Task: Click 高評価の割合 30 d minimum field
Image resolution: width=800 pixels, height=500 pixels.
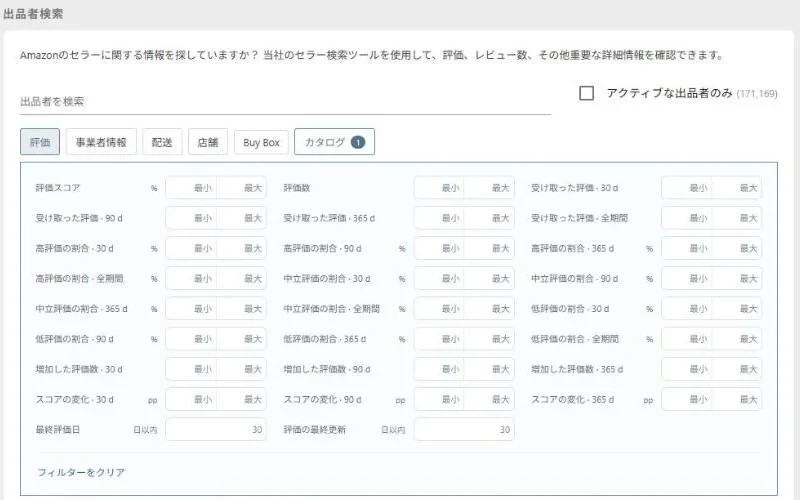Action: [191, 248]
